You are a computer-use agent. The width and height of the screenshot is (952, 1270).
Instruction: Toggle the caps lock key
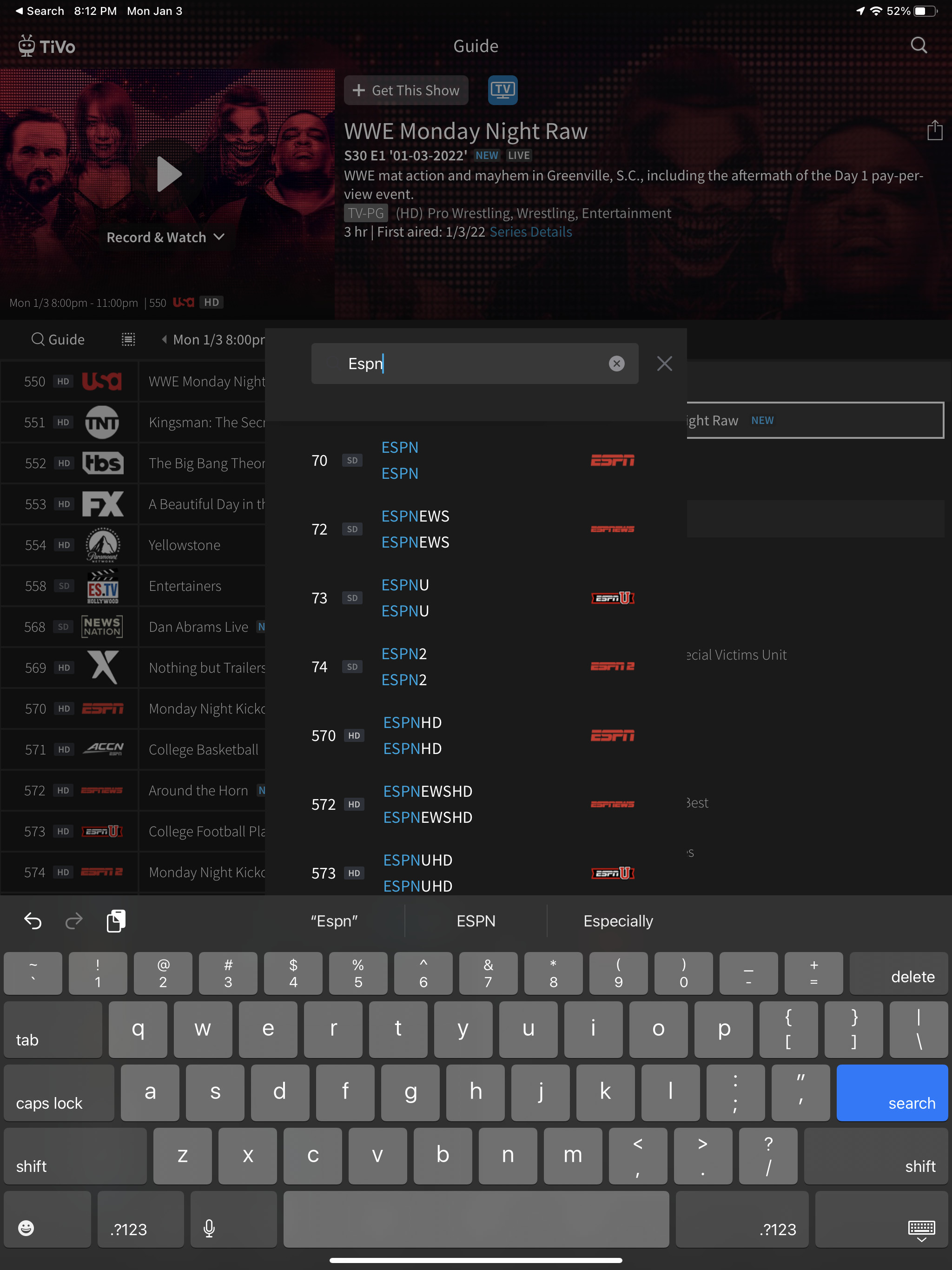(59, 1093)
